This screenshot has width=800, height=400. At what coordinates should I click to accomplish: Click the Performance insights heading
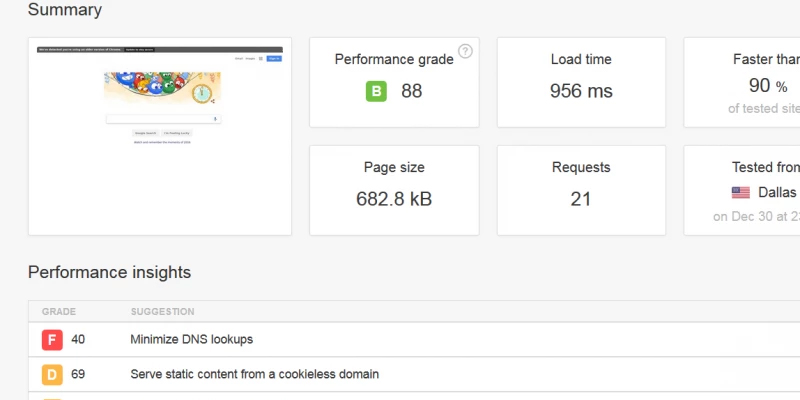(109, 272)
